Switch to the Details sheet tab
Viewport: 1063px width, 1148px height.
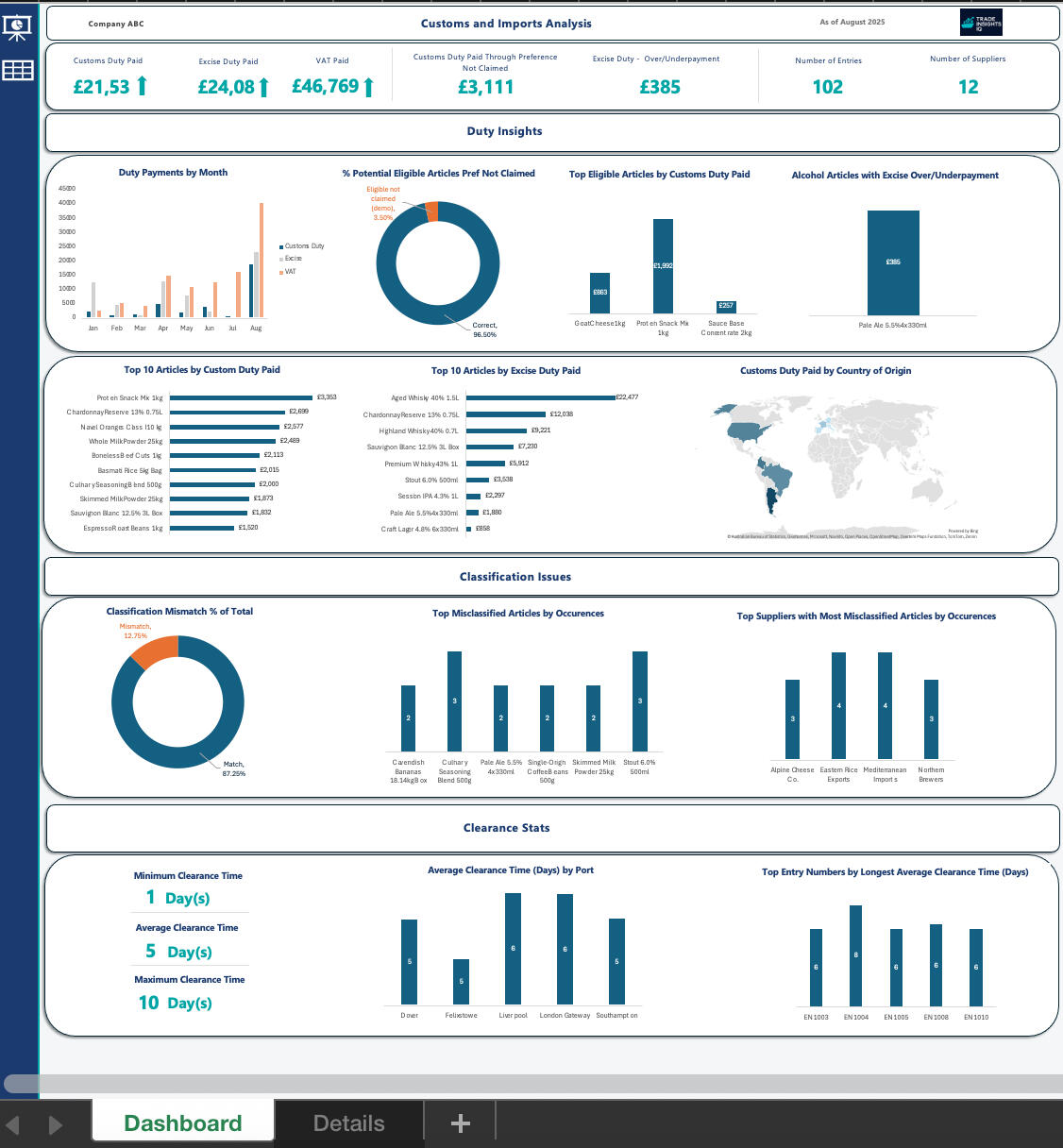348,1123
